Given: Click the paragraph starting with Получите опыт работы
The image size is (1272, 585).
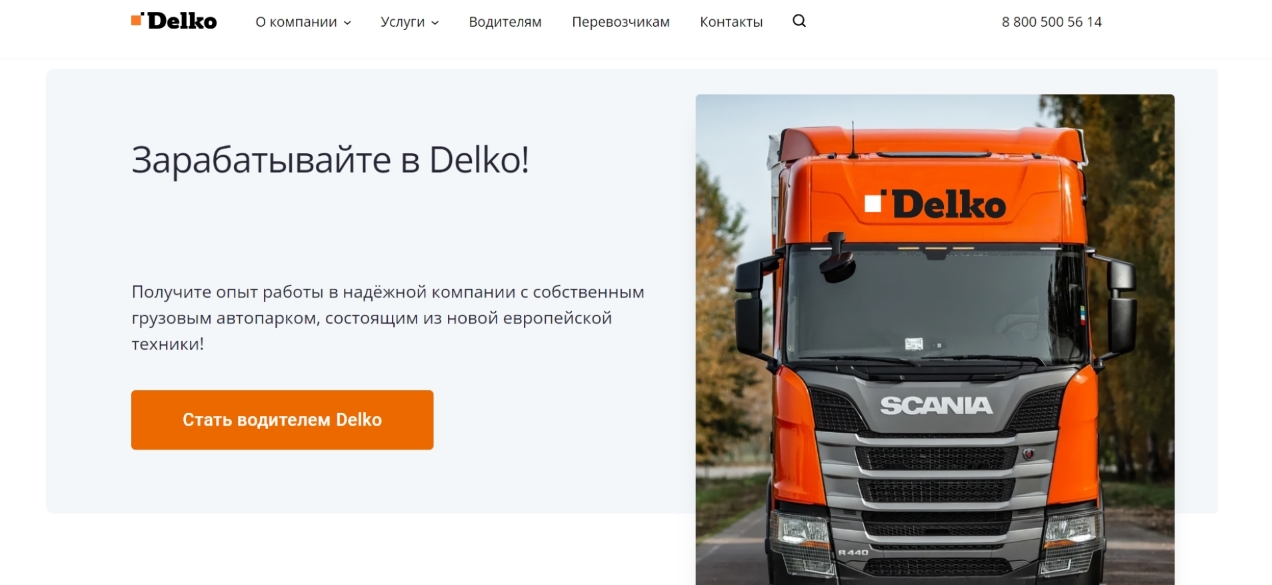Looking at the screenshot, I should click(x=388, y=318).
